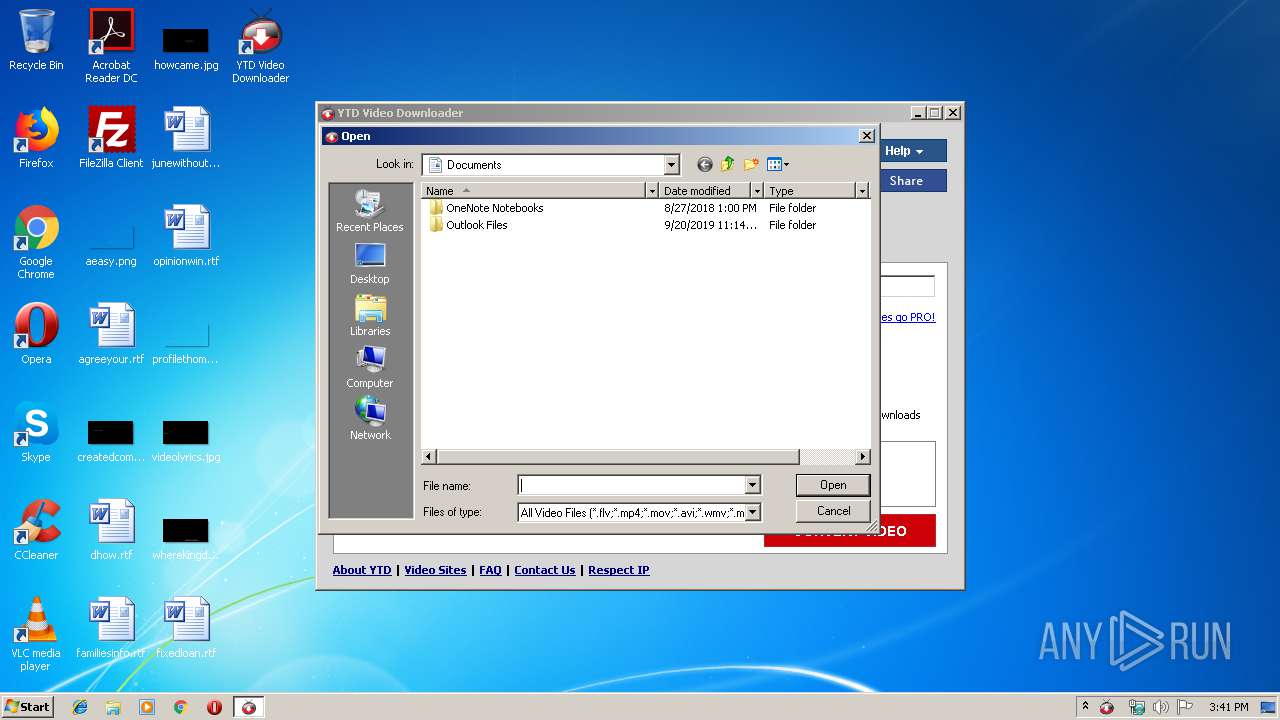This screenshot has width=1280, height=720.
Task: Select Skype desktop shortcut
Action: click(x=36, y=432)
